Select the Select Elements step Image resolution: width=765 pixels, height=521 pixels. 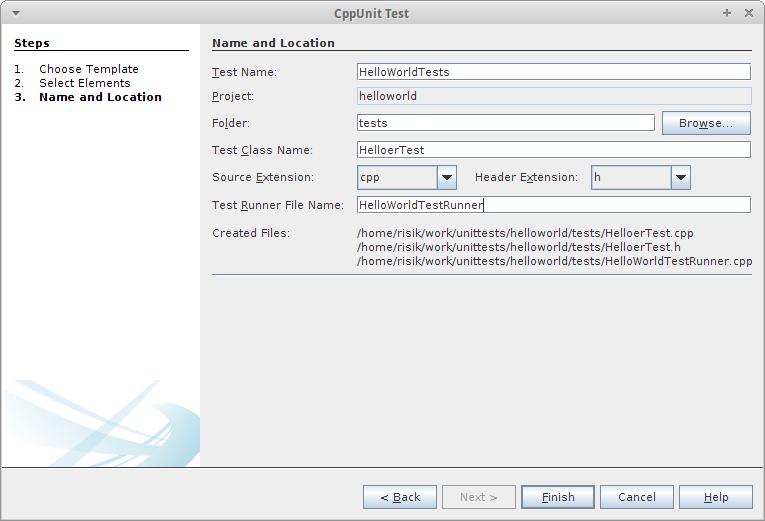[x=85, y=83]
